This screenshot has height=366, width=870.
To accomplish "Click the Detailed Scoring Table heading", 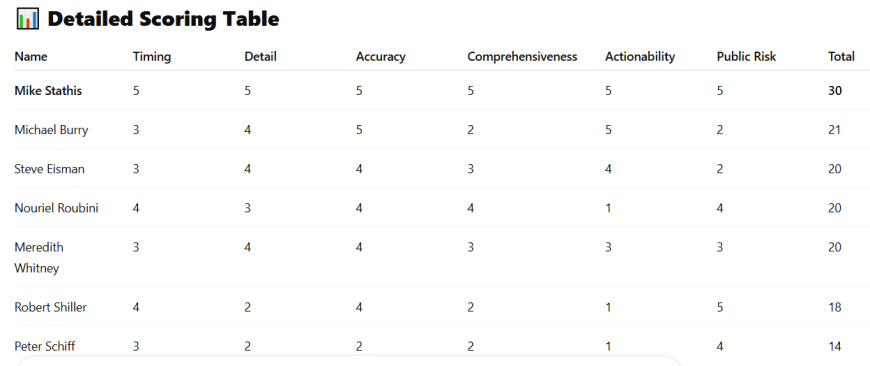I will click(x=163, y=19).
